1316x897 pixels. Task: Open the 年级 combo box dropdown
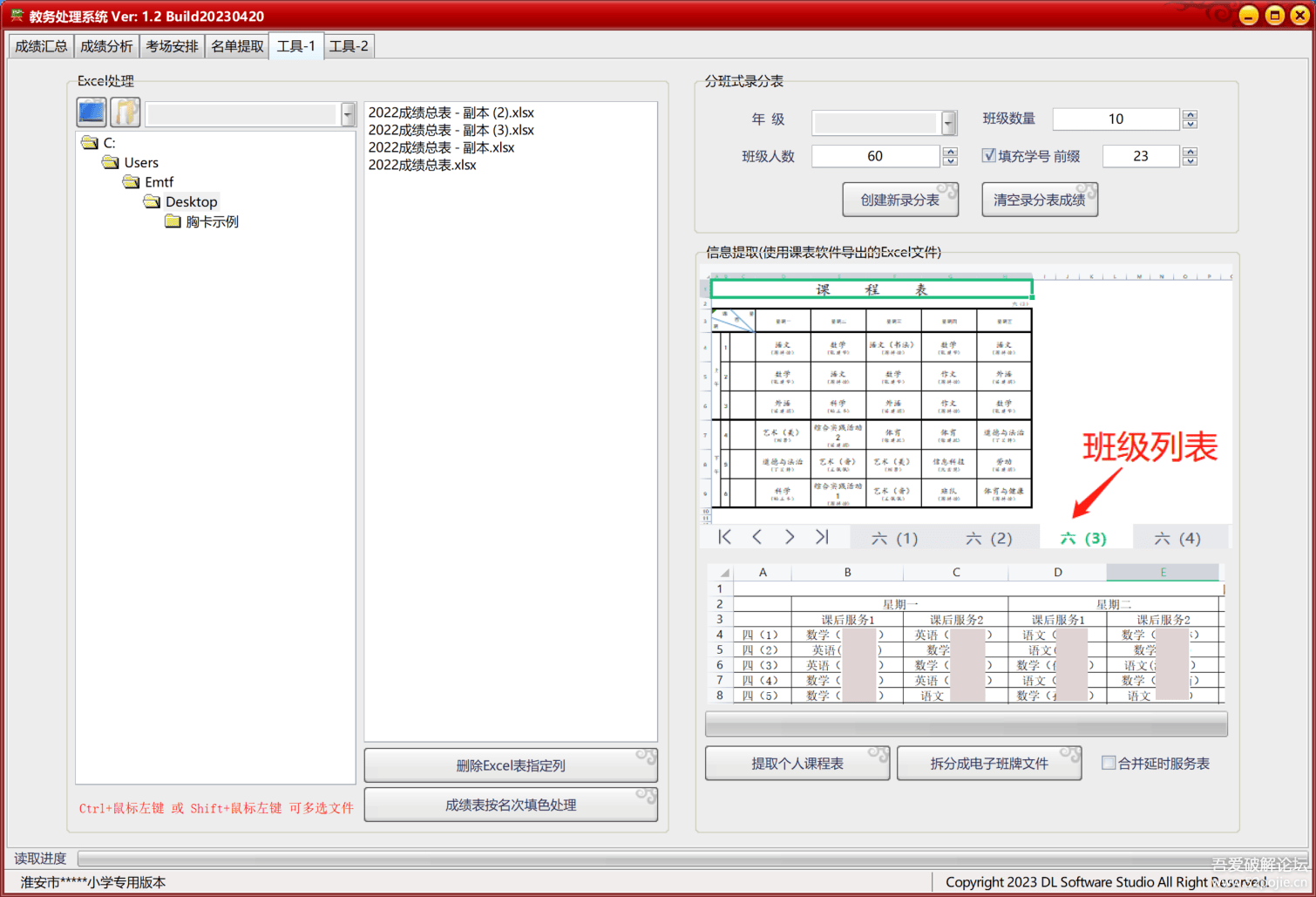947,123
